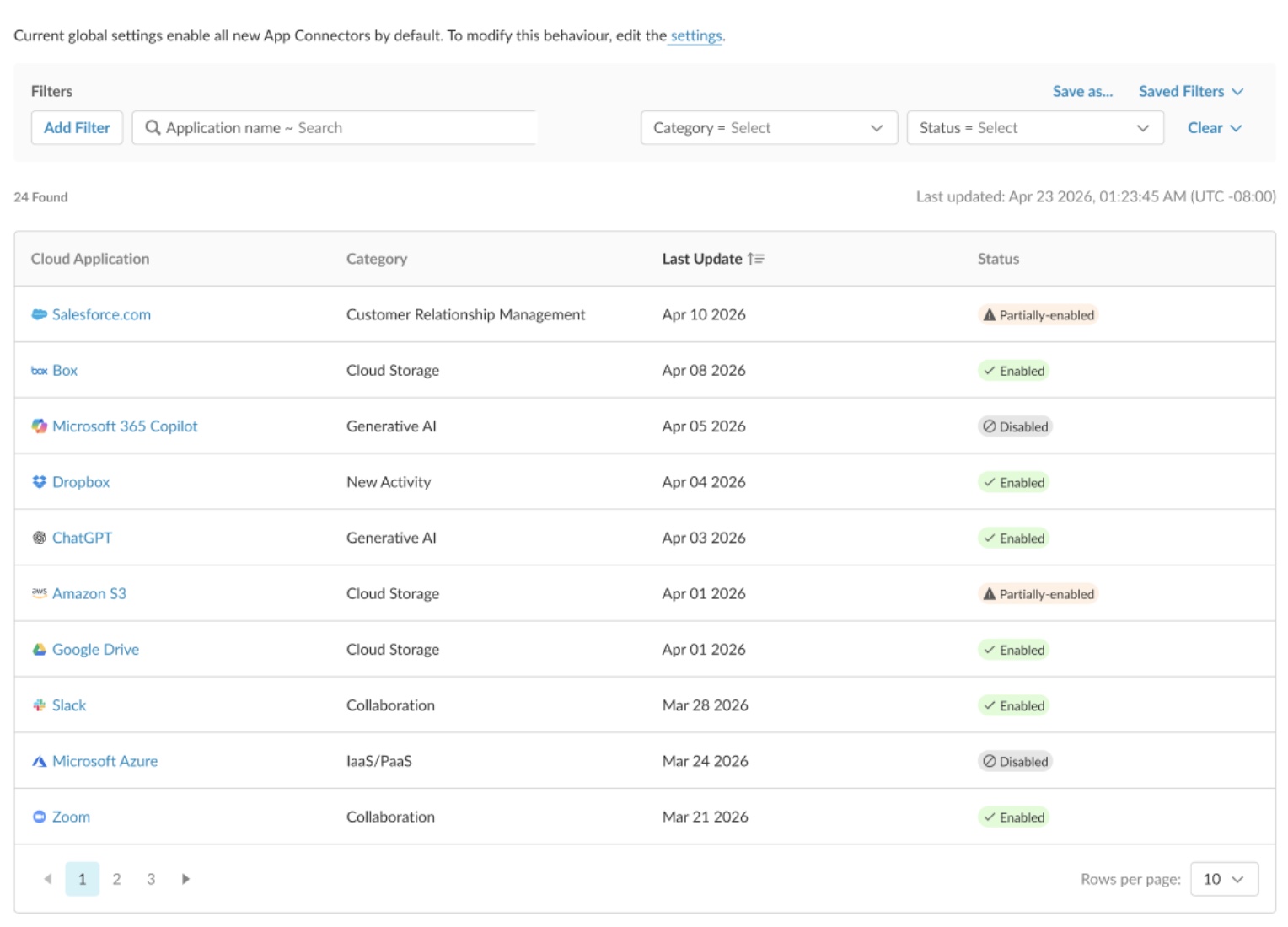
Task: Click the Last Update sort icon
Action: (755, 259)
